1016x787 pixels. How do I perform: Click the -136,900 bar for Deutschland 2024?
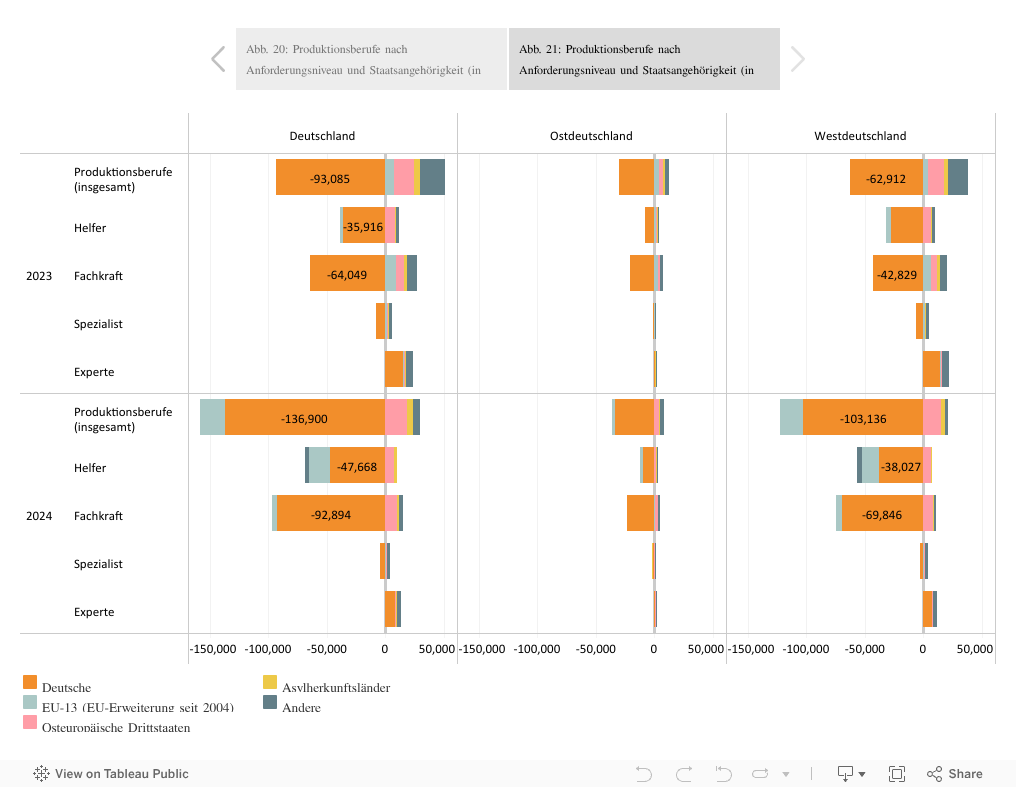tap(304, 419)
